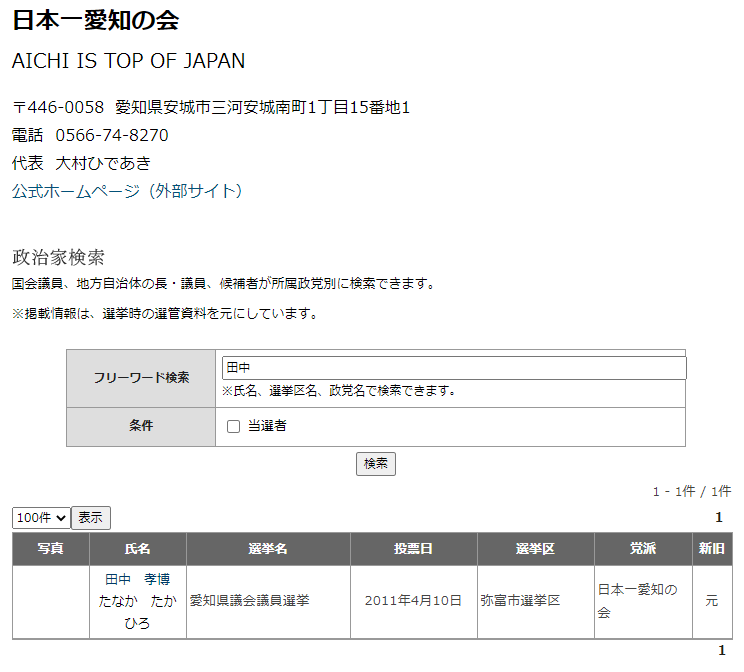Open the 公式ホームページ（外部サイト） link
Image resolution: width=744 pixels, height=672 pixels.
[127, 191]
